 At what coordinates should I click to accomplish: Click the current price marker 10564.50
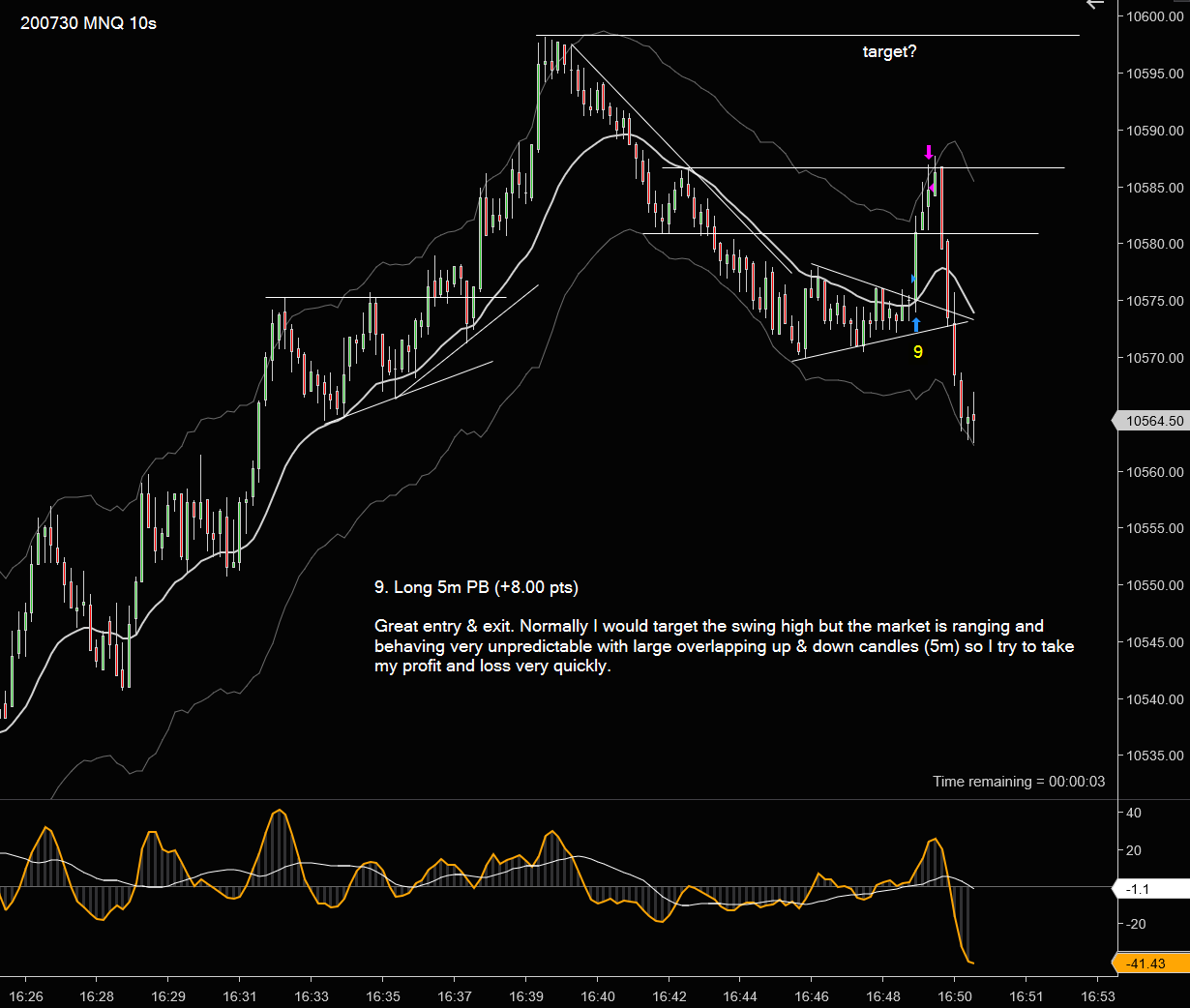click(1149, 421)
